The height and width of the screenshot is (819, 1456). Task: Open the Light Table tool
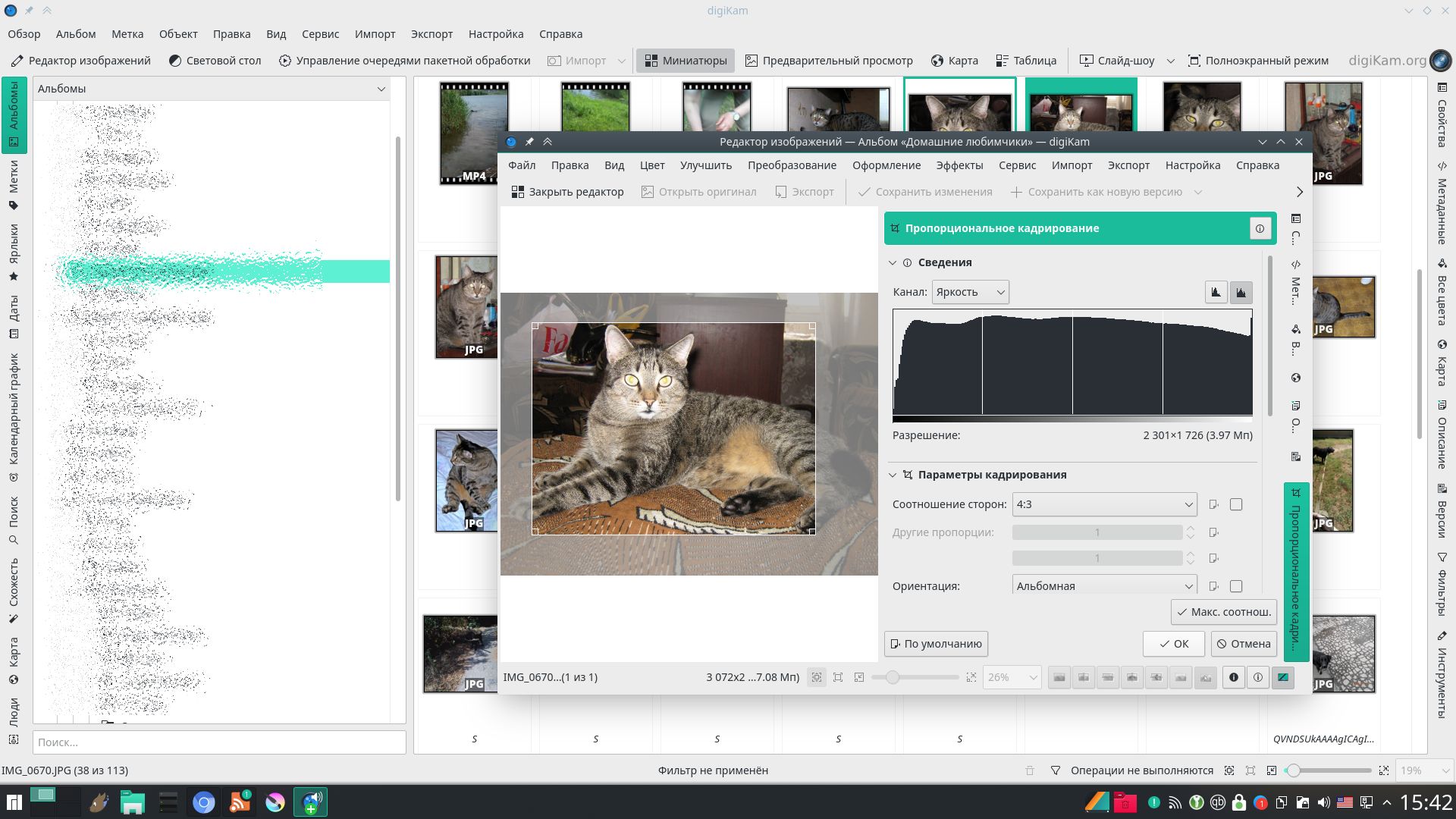tap(215, 61)
